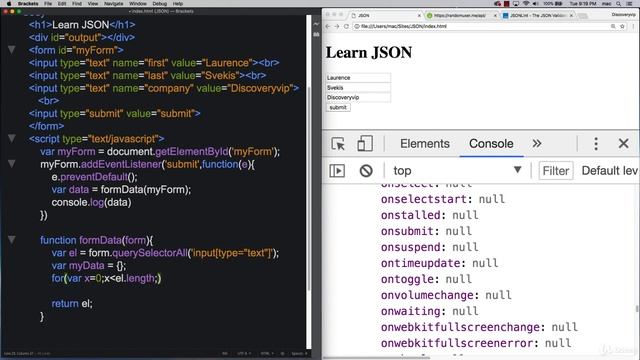Image resolution: width=640 pixels, height=360 pixels.
Task: Select the DevTools inspect element icon
Action: 338,144
